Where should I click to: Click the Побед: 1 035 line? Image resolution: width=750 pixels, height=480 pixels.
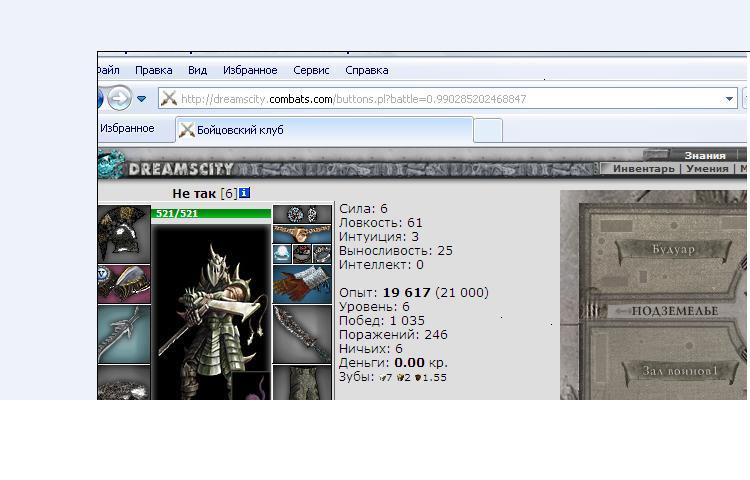pos(382,320)
